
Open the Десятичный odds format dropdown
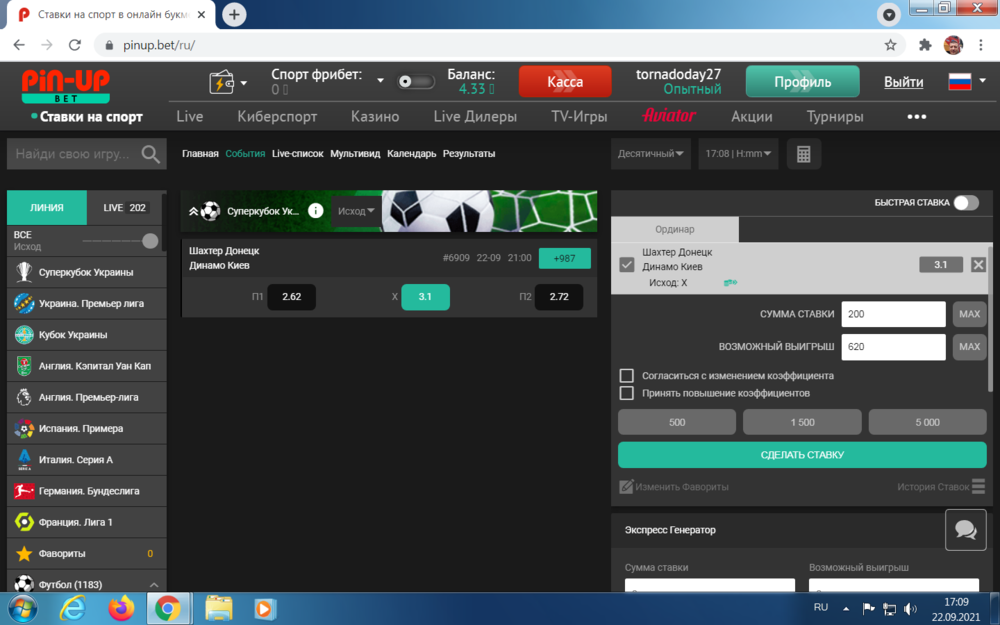(651, 154)
